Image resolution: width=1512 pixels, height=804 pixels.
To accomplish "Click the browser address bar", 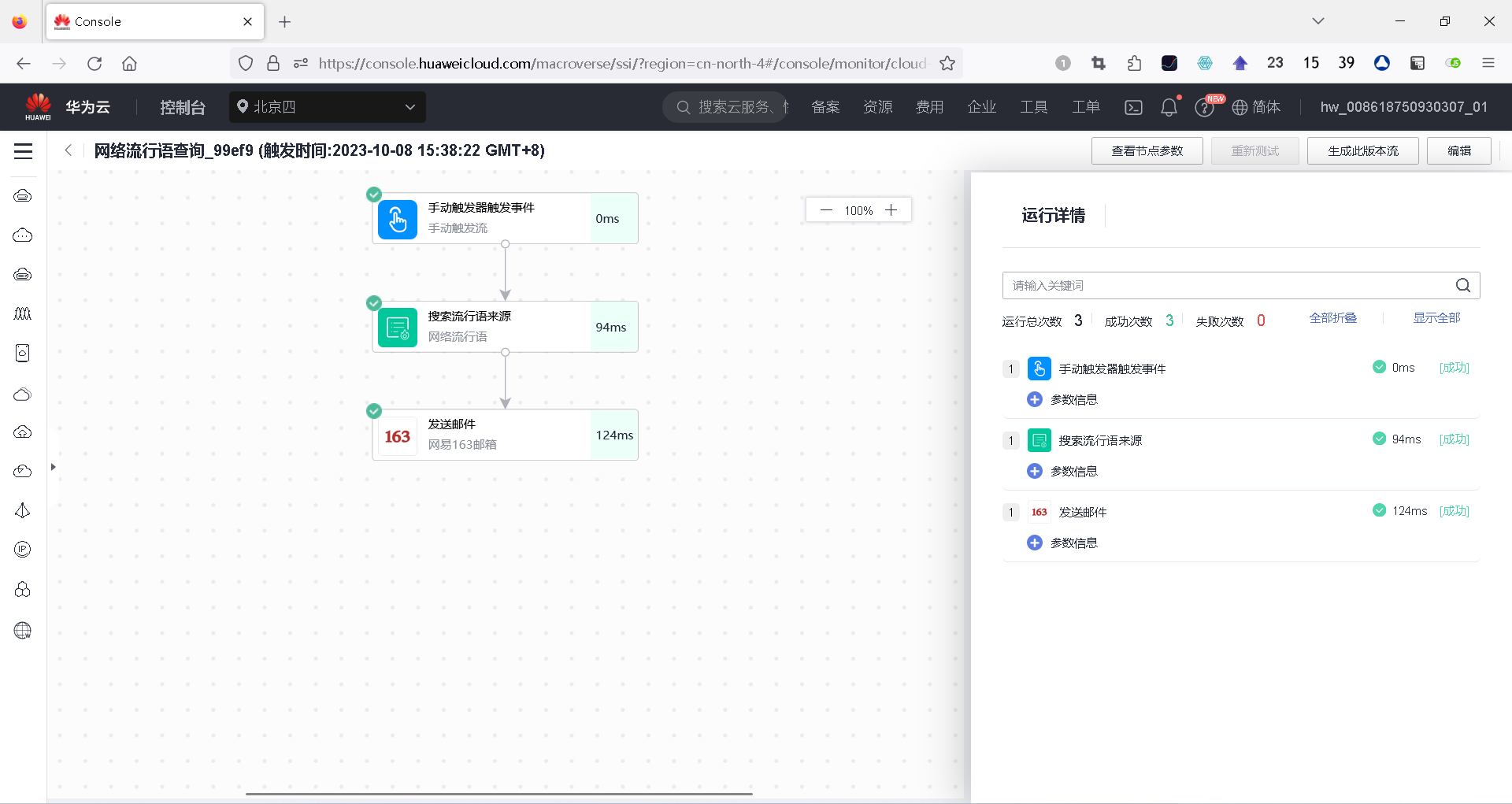I will coord(622,63).
